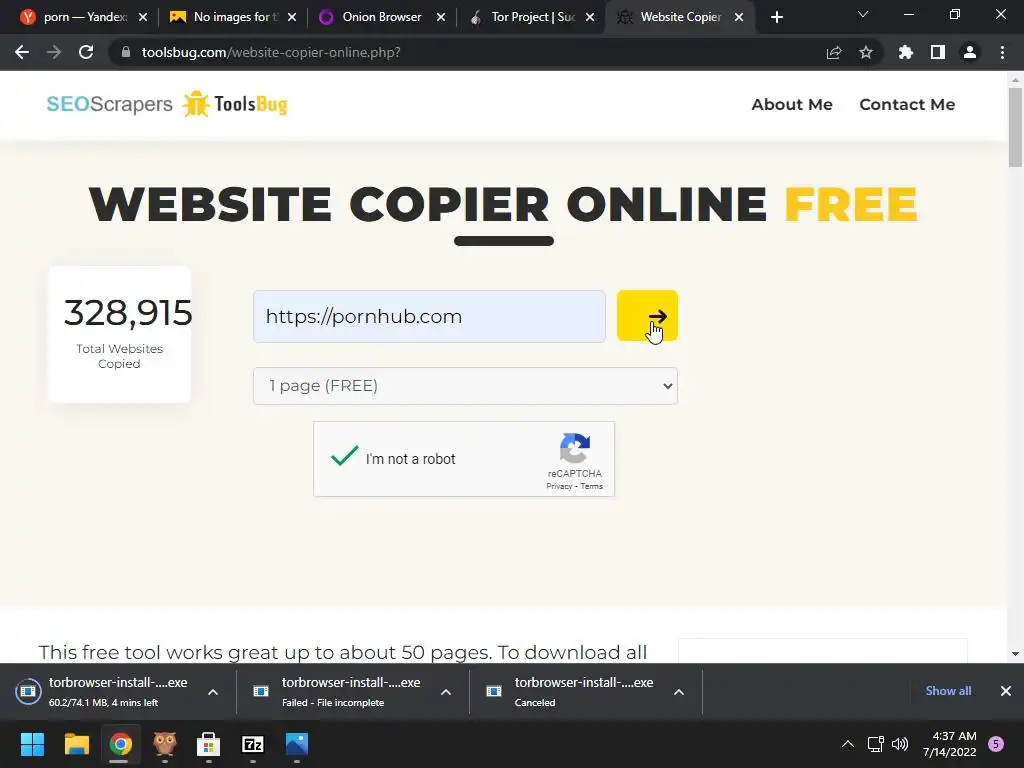Open the tab search dropdown

coord(863,14)
